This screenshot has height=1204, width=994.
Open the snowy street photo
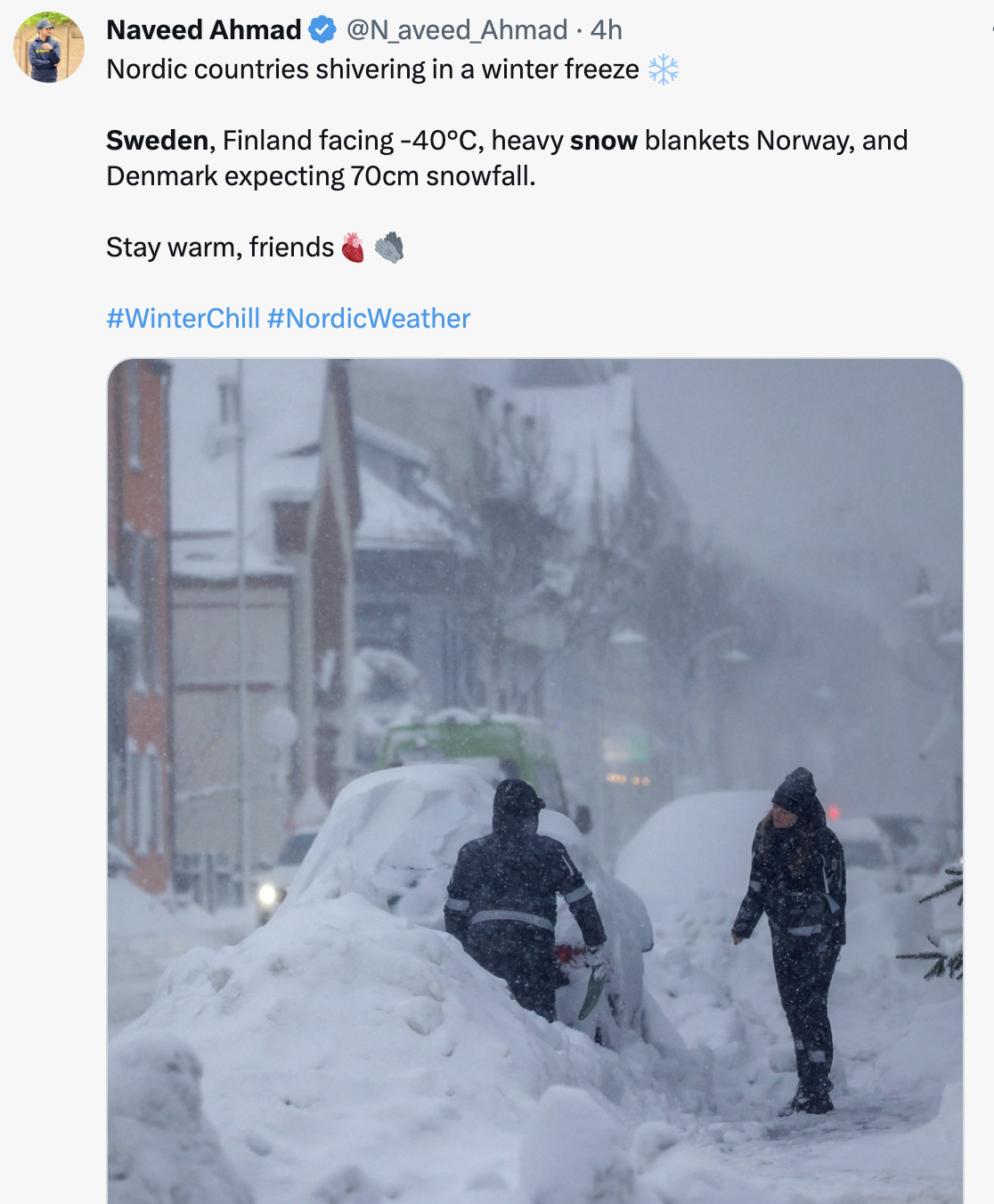[535, 781]
